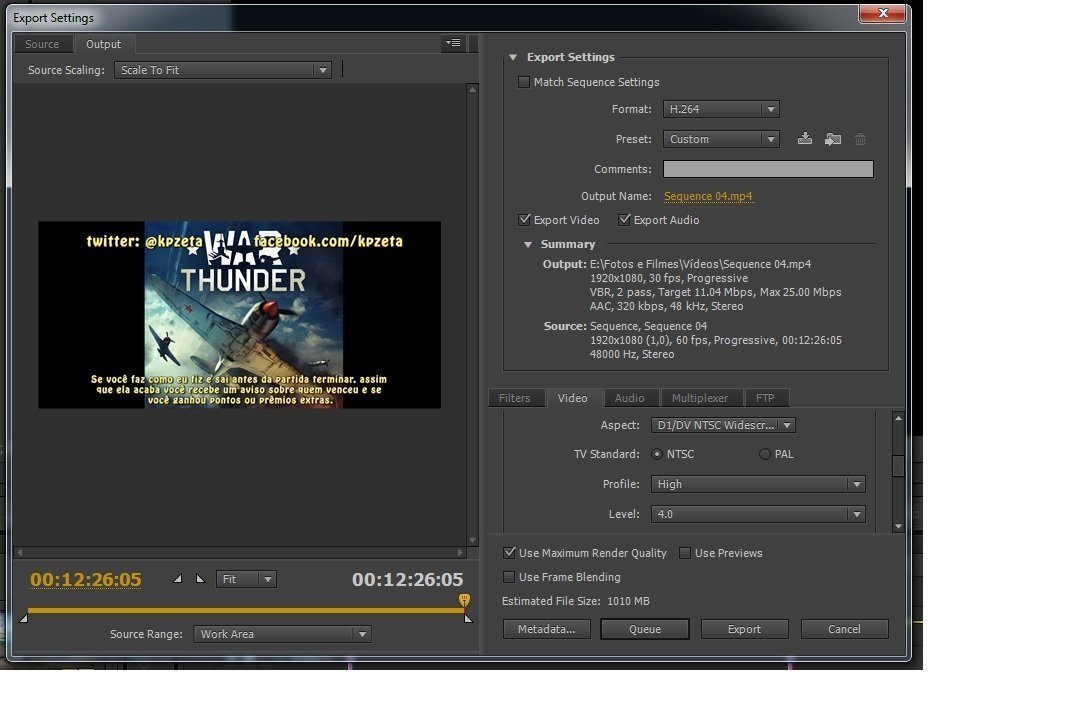Click the Source: Sequence, Sequence 04 summary line
The width and height of the screenshot is (1080, 720).
[625, 326]
